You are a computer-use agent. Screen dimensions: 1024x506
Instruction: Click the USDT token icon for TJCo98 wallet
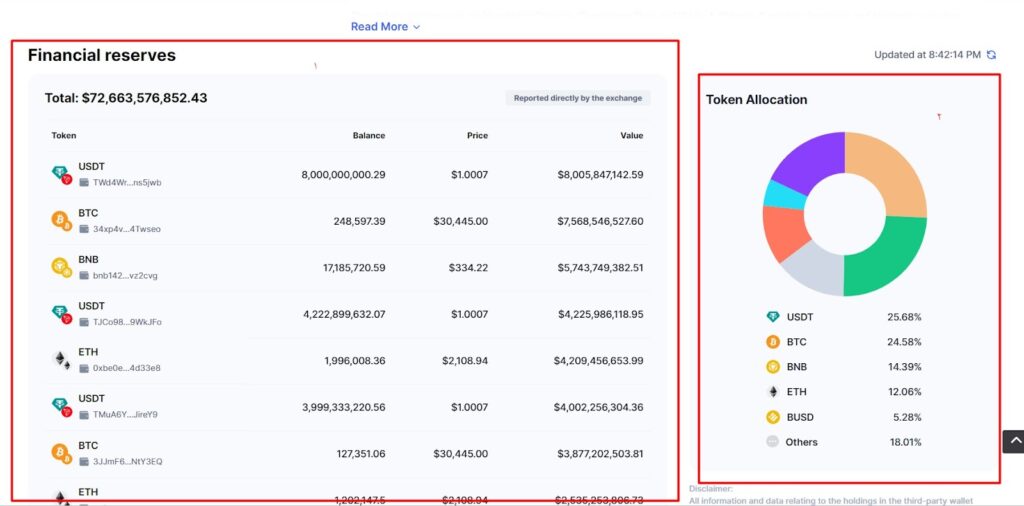[x=61, y=313]
